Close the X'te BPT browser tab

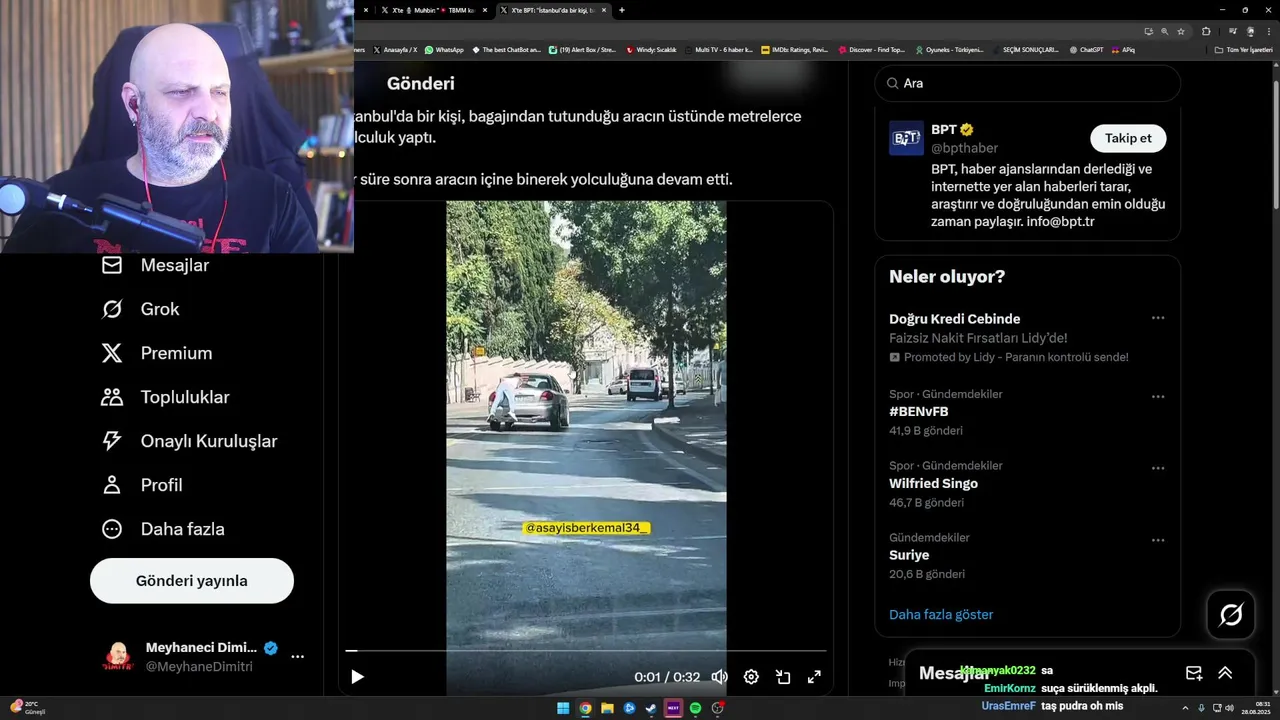click(606, 10)
